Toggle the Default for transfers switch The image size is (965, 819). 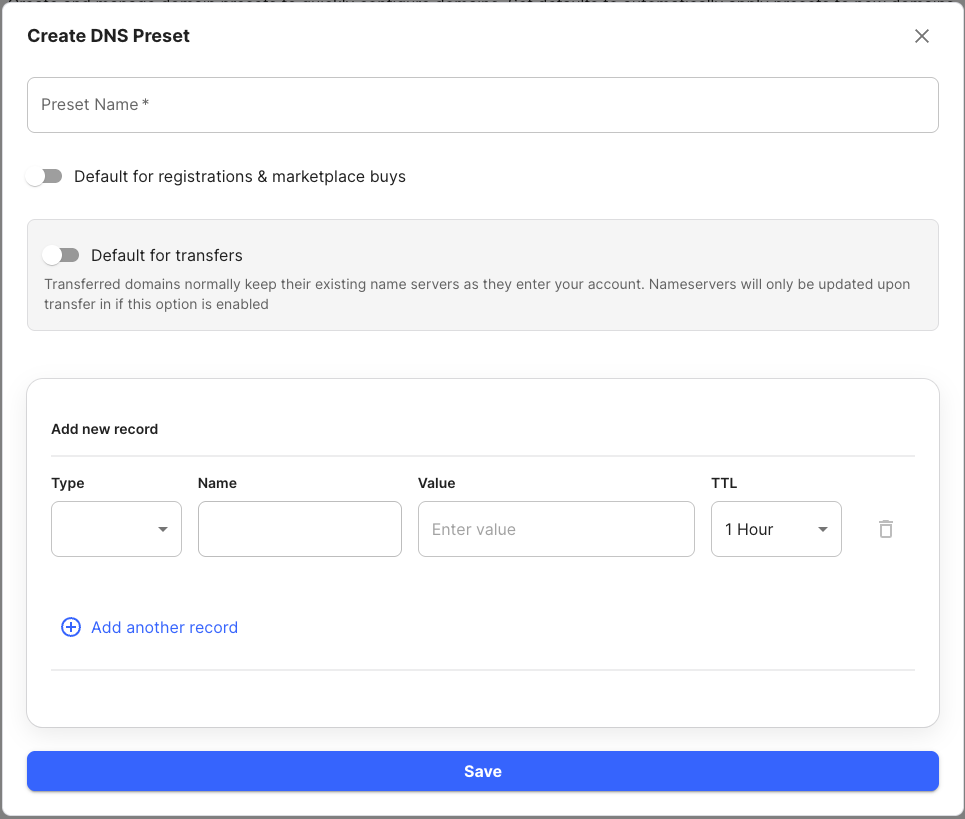62,255
